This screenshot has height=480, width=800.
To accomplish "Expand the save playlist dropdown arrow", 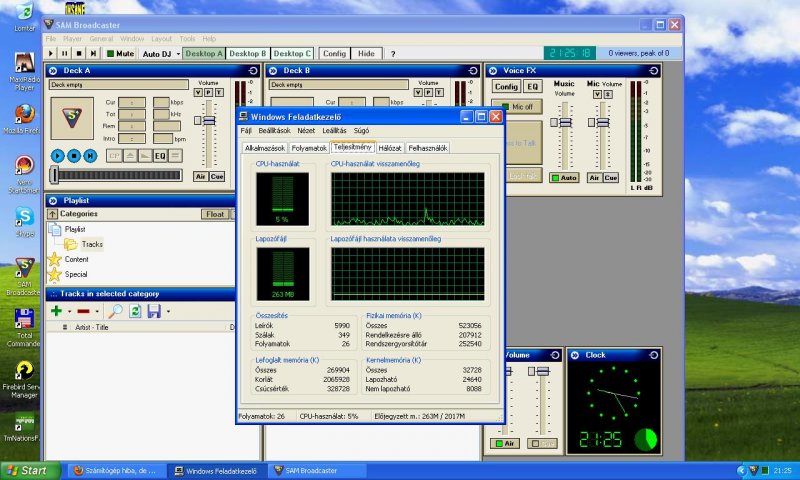I will pyautogui.click(x=168, y=312).
